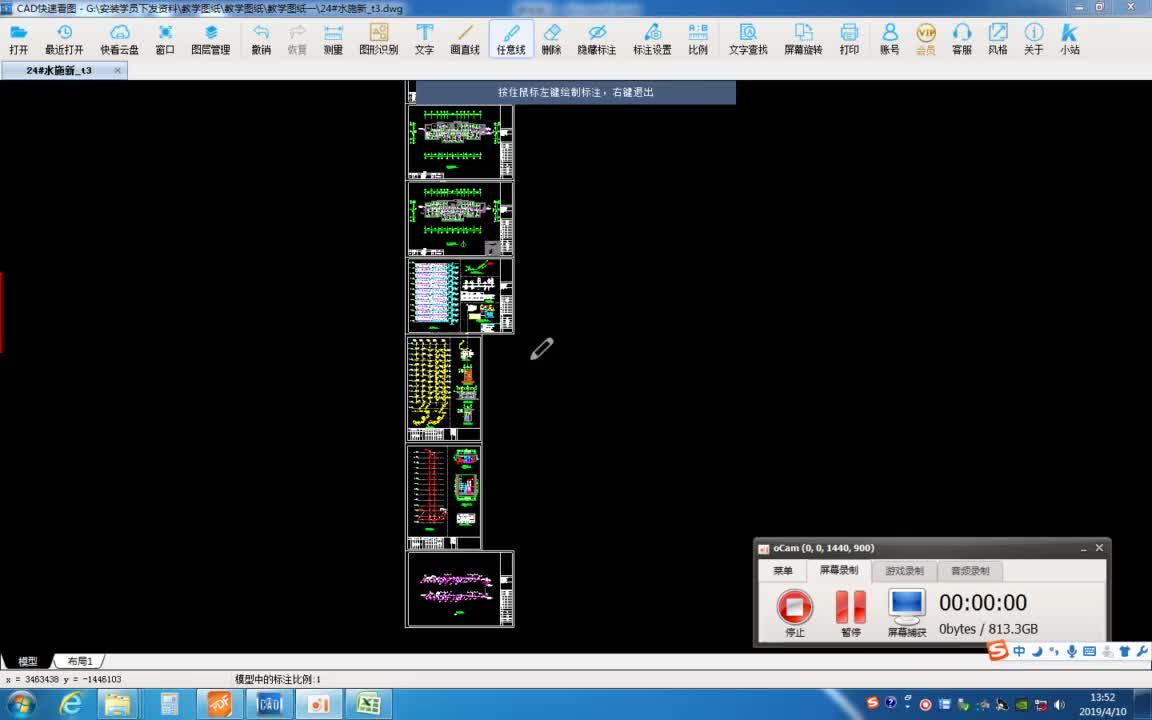Select the 测量 measure tool

pos(333,39)
